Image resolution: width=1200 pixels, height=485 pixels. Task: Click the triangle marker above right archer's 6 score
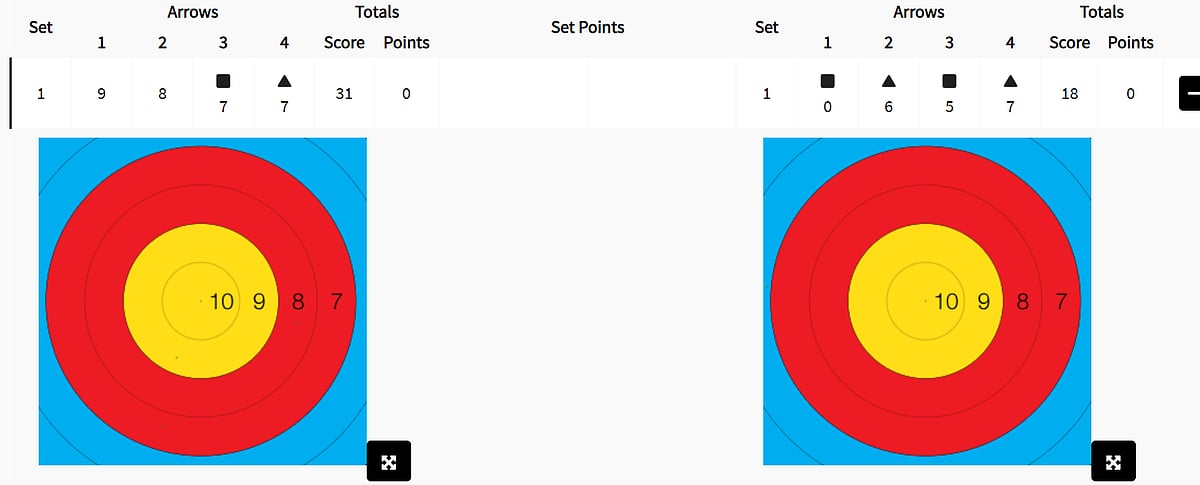point(888,81)
